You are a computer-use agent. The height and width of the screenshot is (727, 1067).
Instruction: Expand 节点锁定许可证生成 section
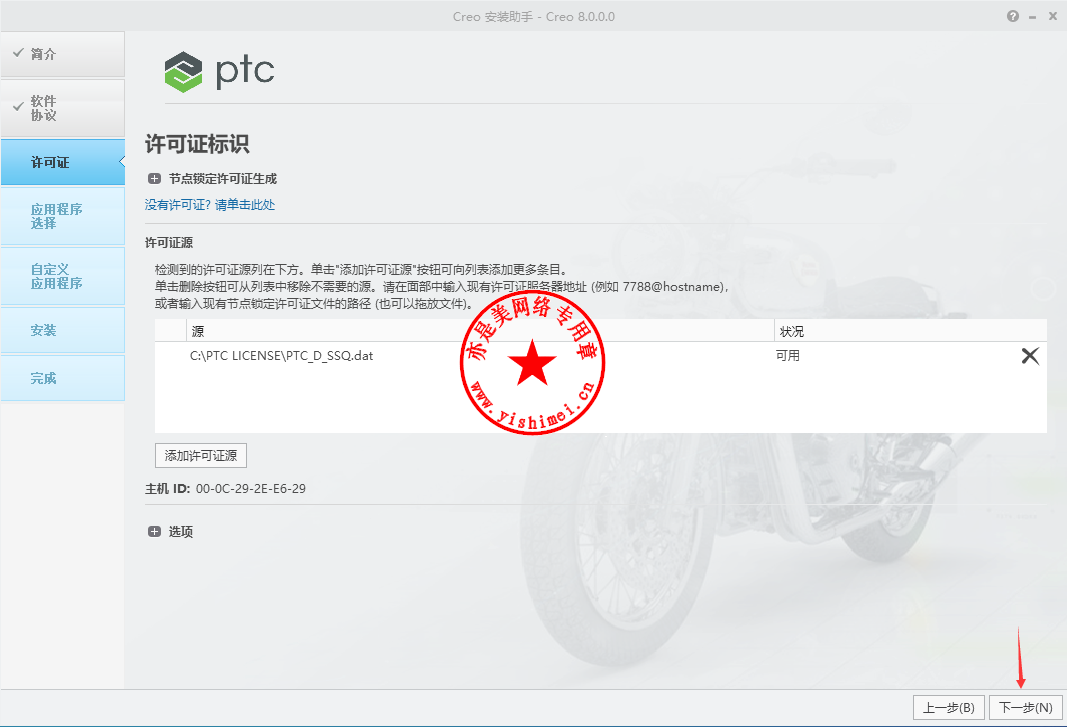pyautogui.click(x=154, y=178)
